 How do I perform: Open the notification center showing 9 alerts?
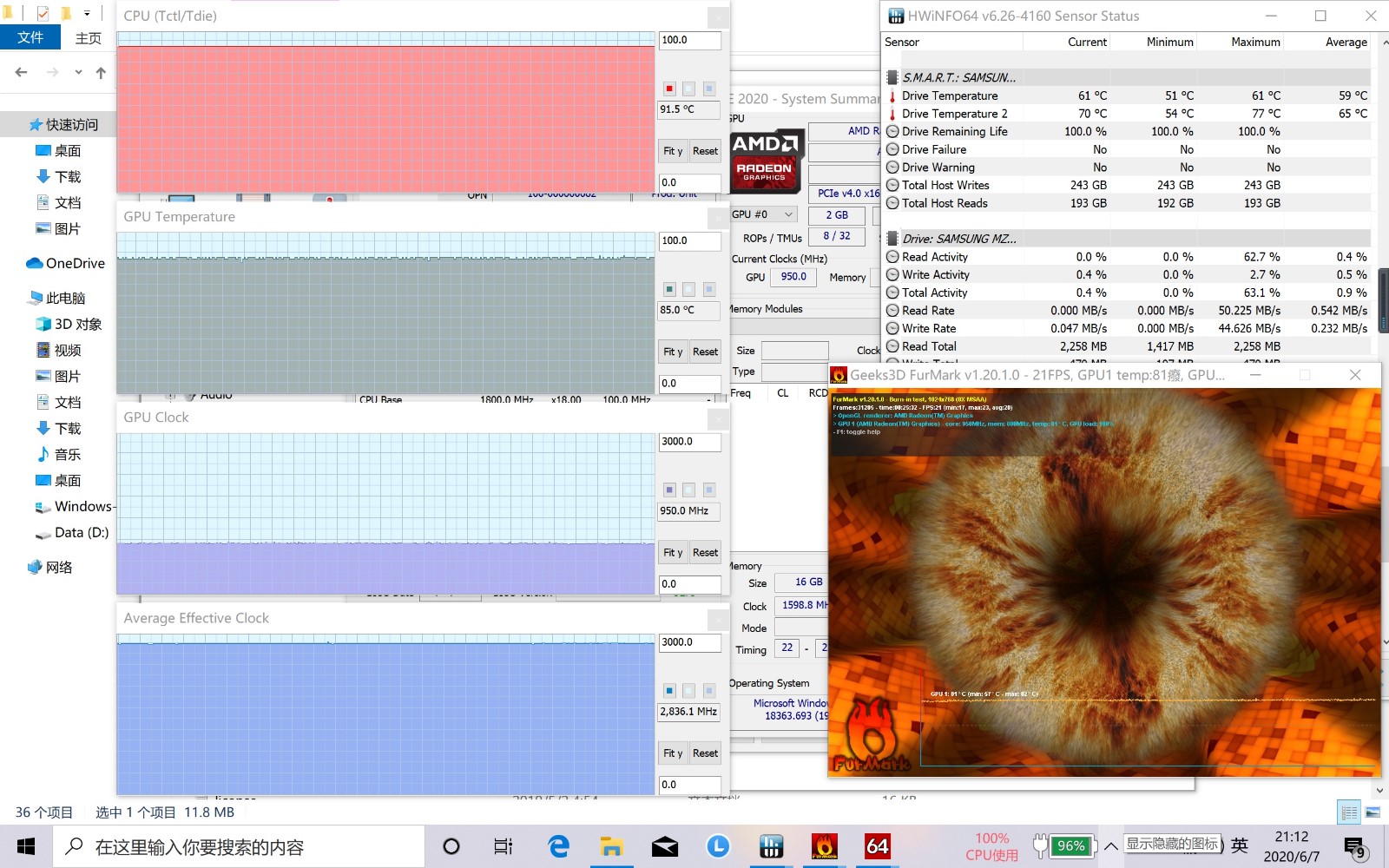tap(1354, 848)
